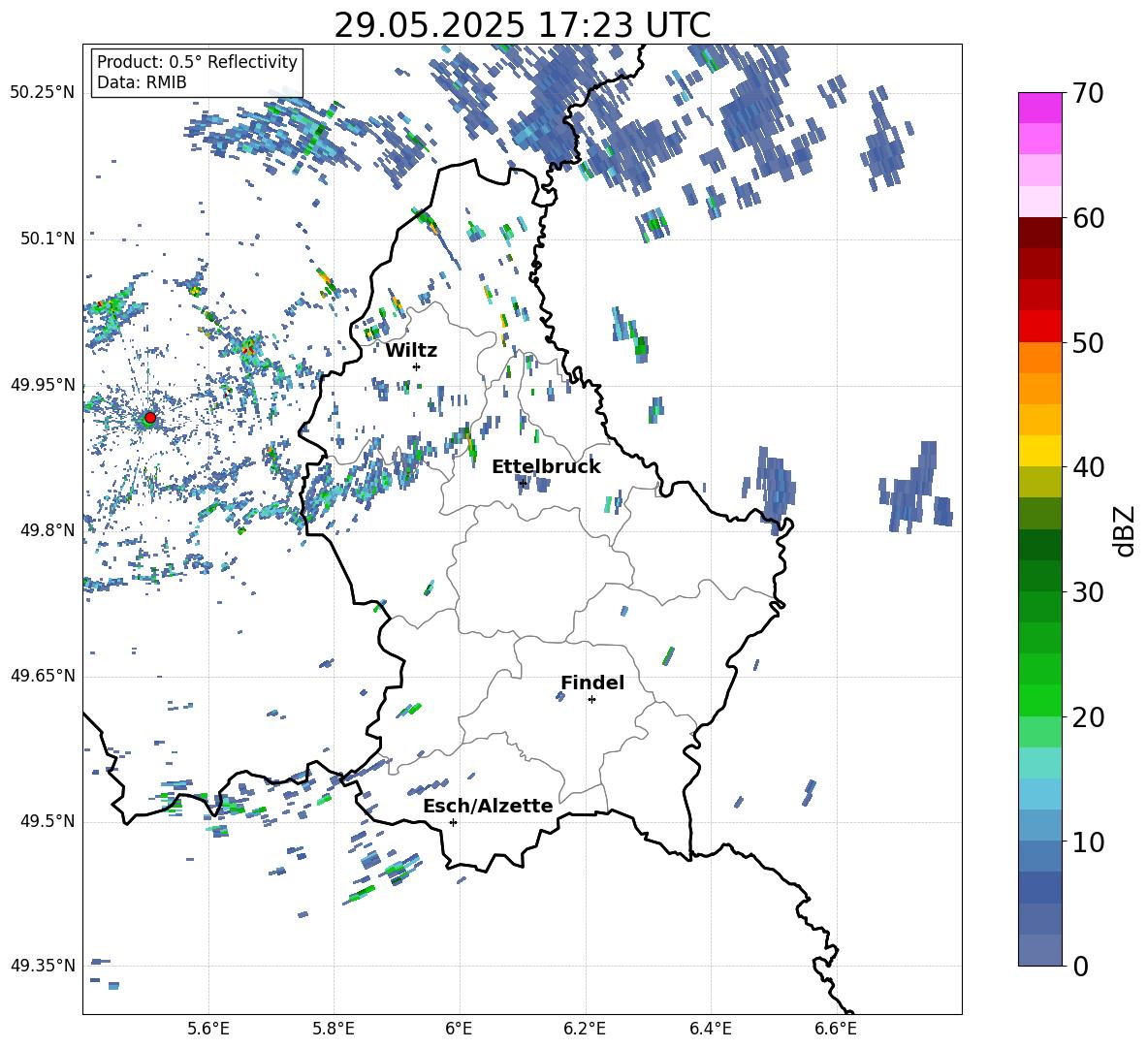Click the 50.25°N latitude label
Viewport: 1148px width, 1048px height.
click(x=43, y=92)
